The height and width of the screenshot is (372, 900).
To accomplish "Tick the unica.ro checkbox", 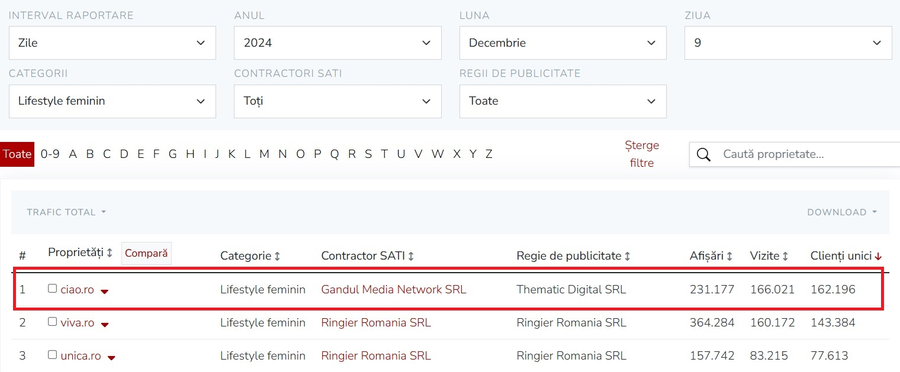I will [52, 355].
